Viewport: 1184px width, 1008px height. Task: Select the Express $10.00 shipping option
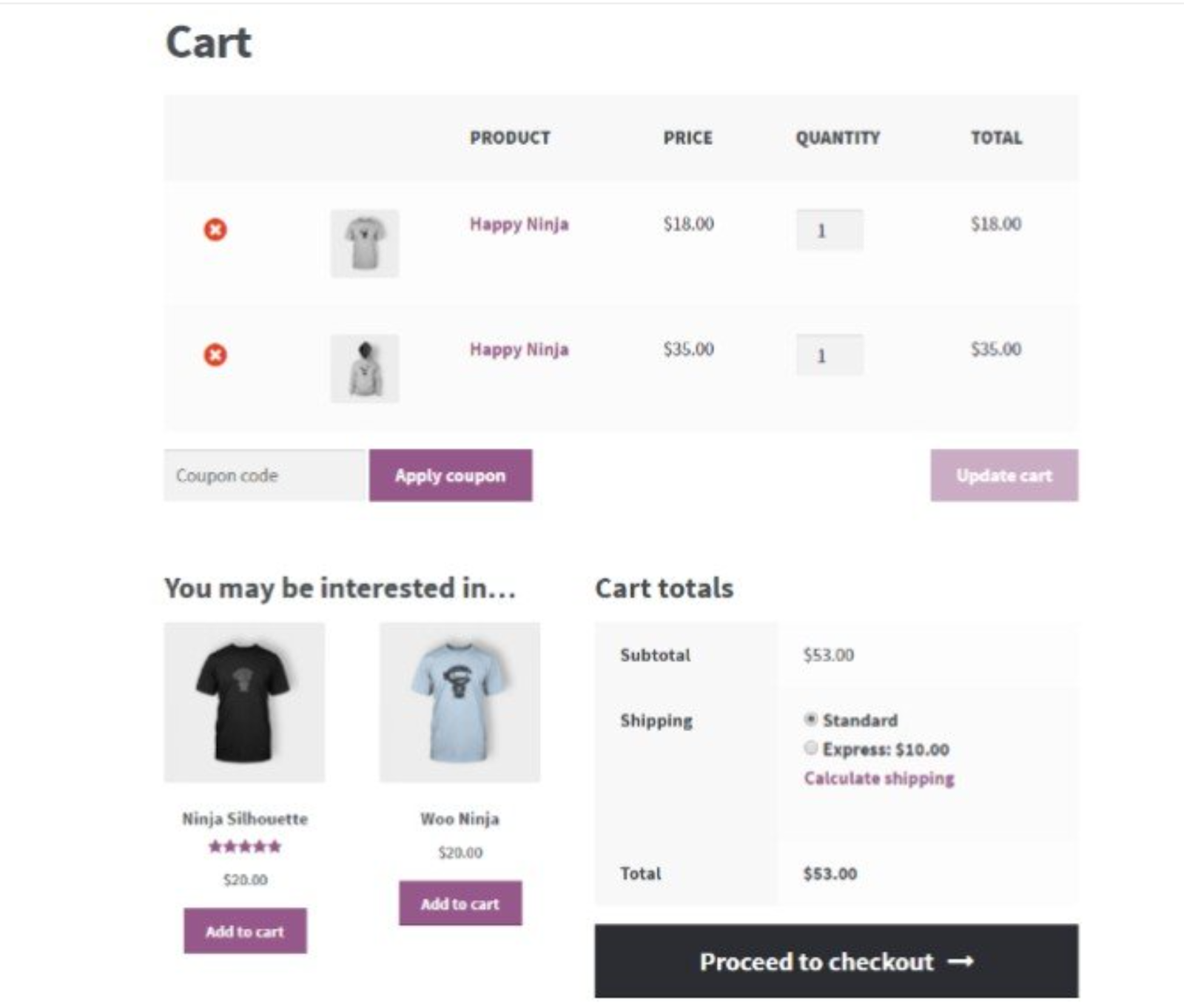tap(811, 748)
